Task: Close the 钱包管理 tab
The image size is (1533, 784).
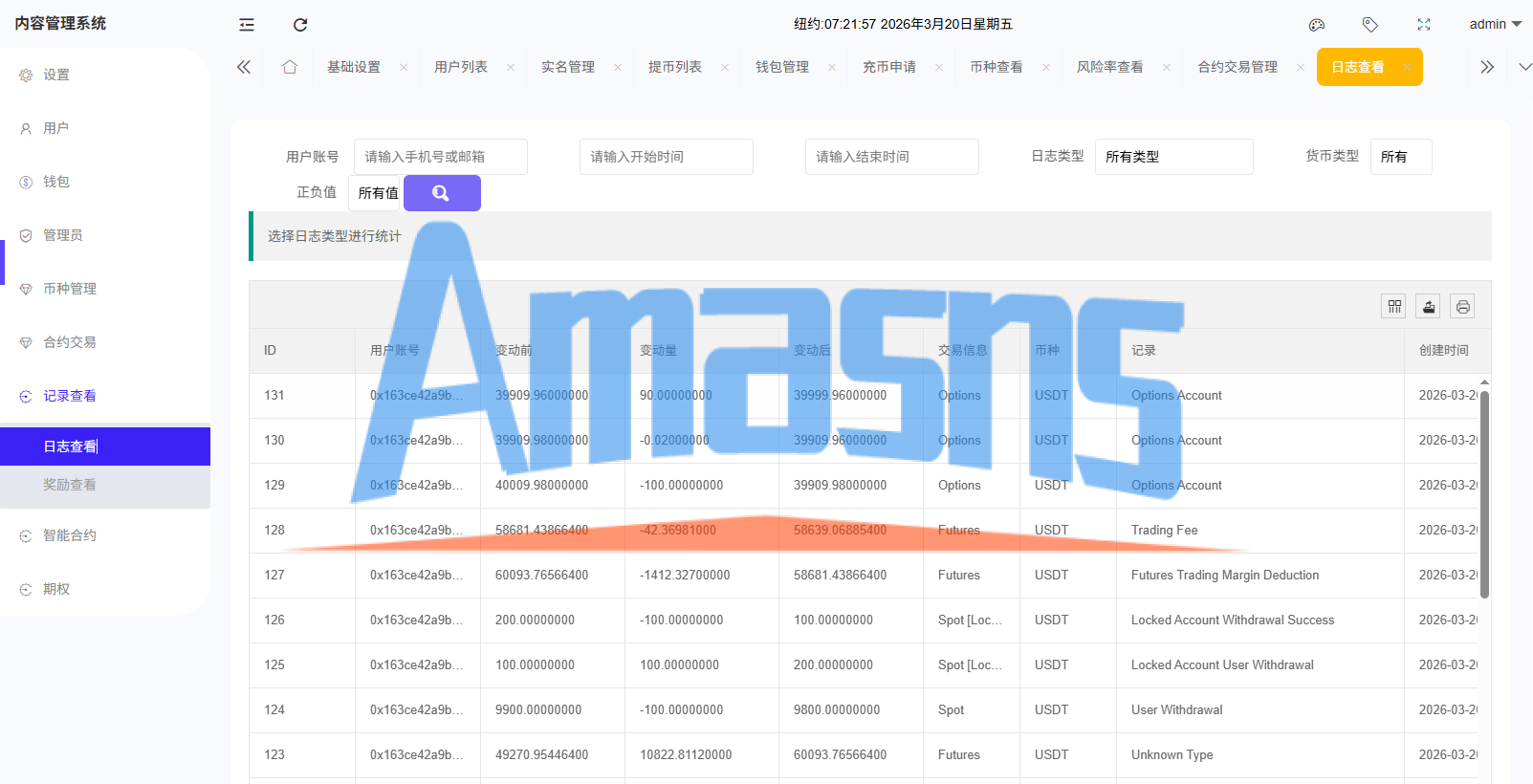Action: click(832, 67)
